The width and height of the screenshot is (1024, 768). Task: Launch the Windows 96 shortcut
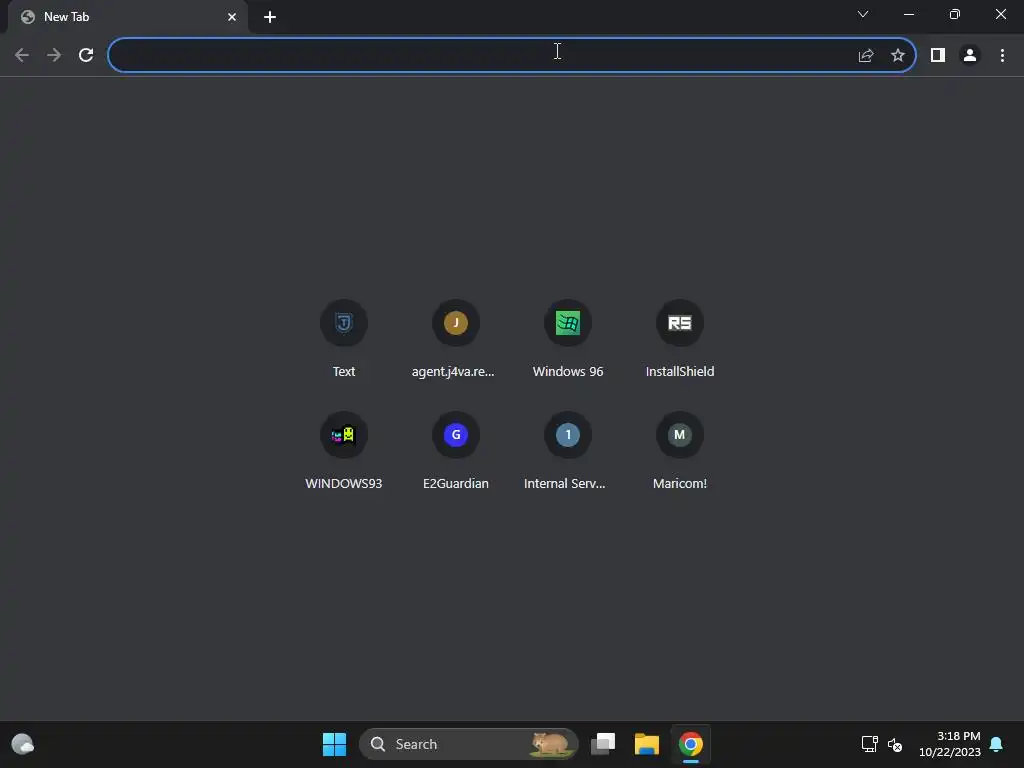[x=568, y=340]
